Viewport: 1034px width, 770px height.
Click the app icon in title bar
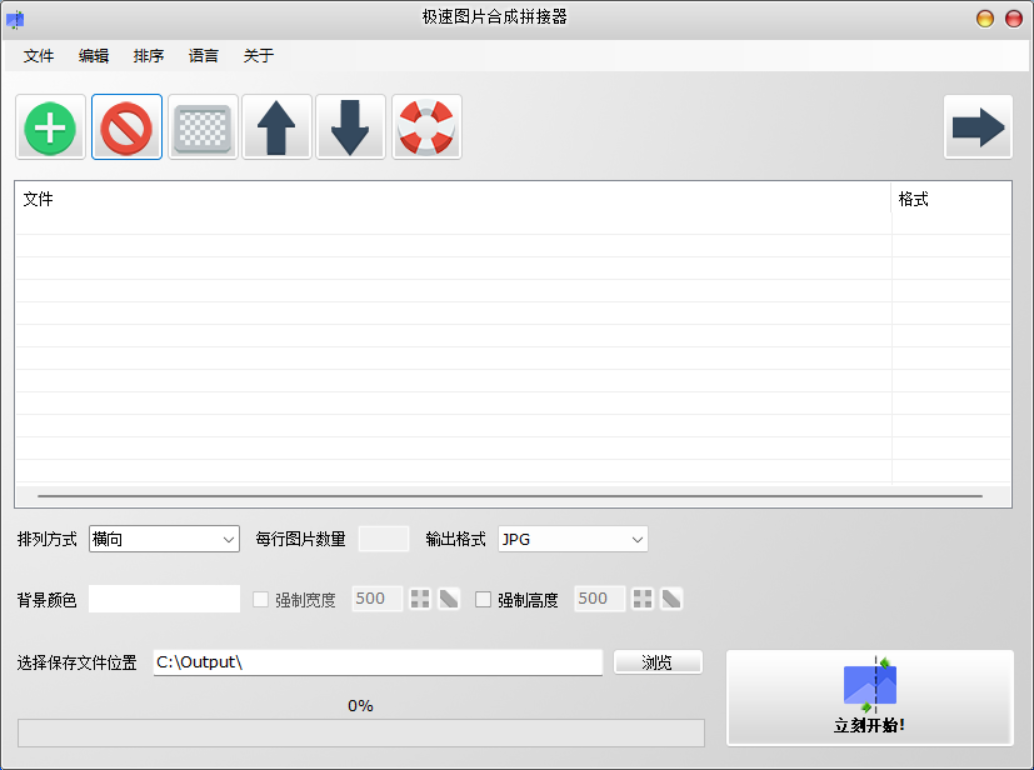click(x=15, y=20)
